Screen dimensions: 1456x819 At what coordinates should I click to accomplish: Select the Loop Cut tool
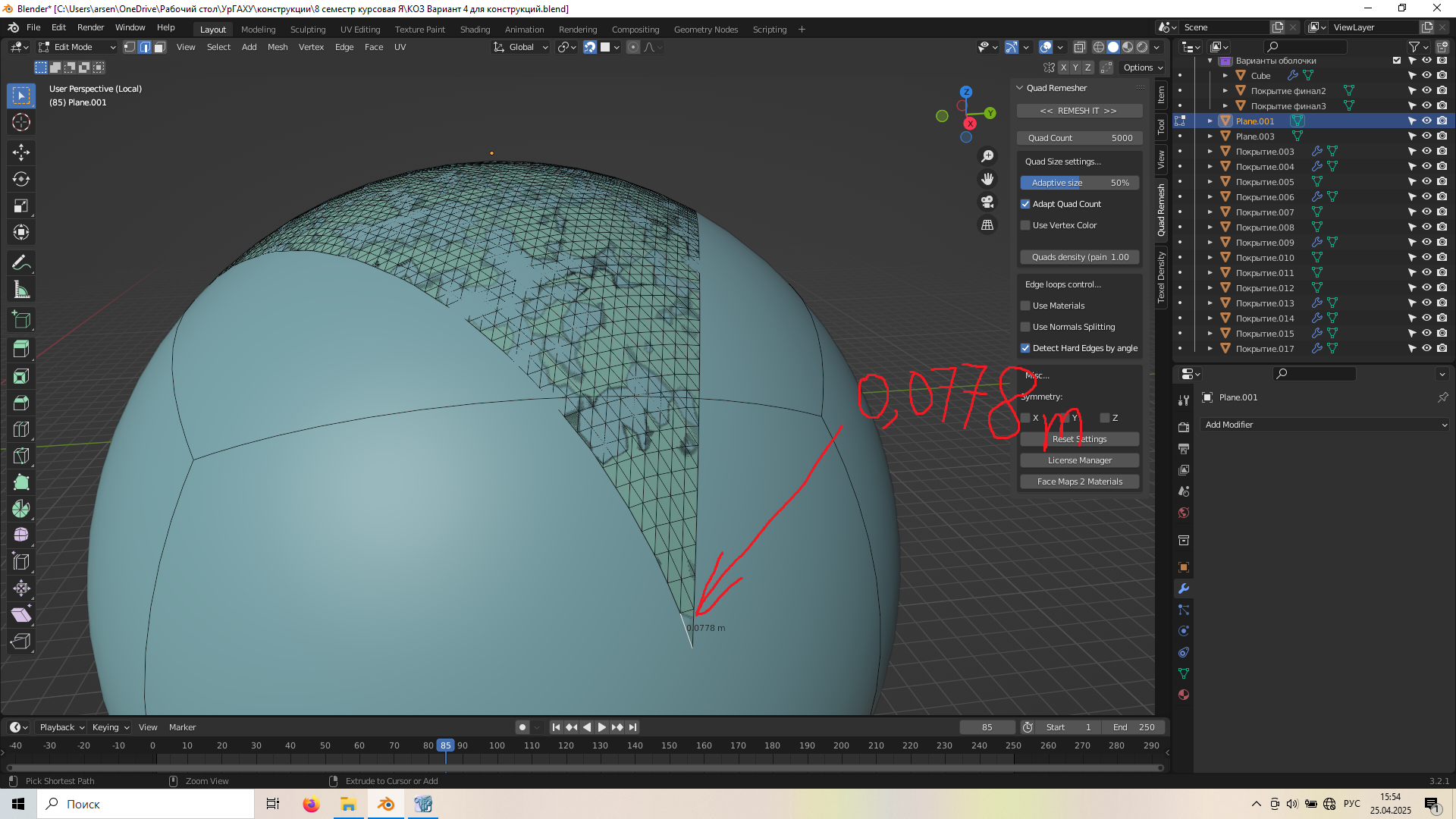pos(21,429)
